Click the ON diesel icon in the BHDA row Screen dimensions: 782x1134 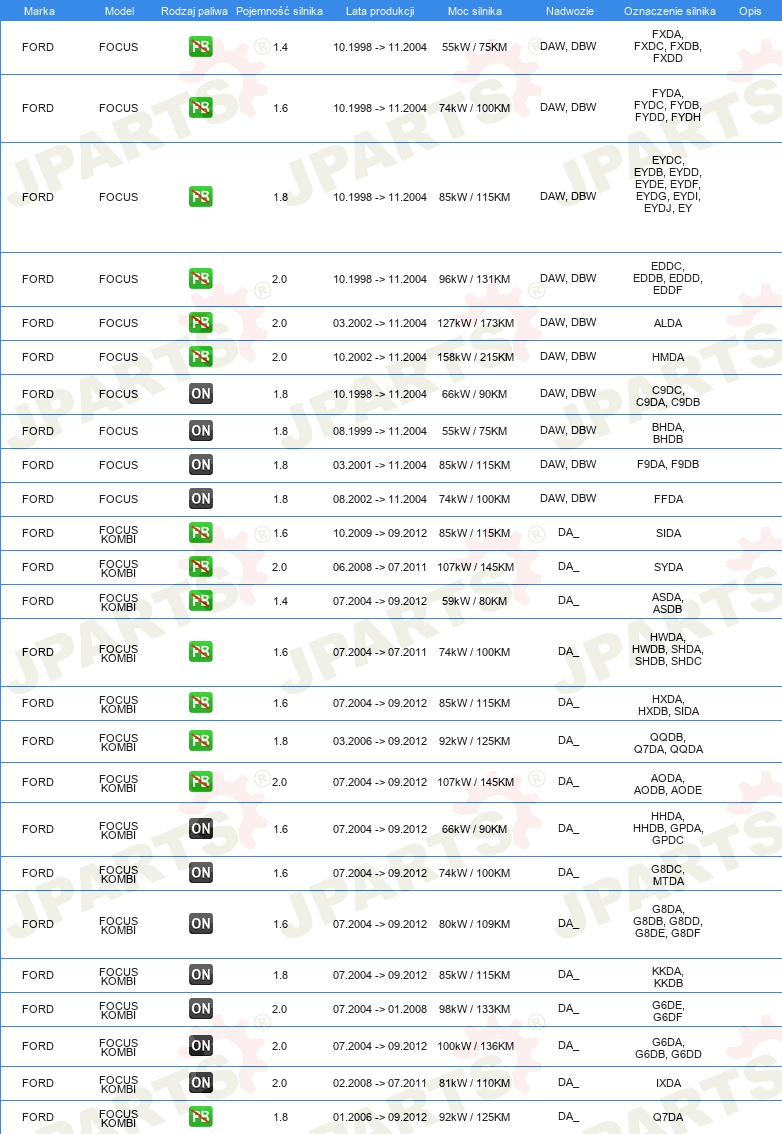pyautogui.click(x=200, y=430)
